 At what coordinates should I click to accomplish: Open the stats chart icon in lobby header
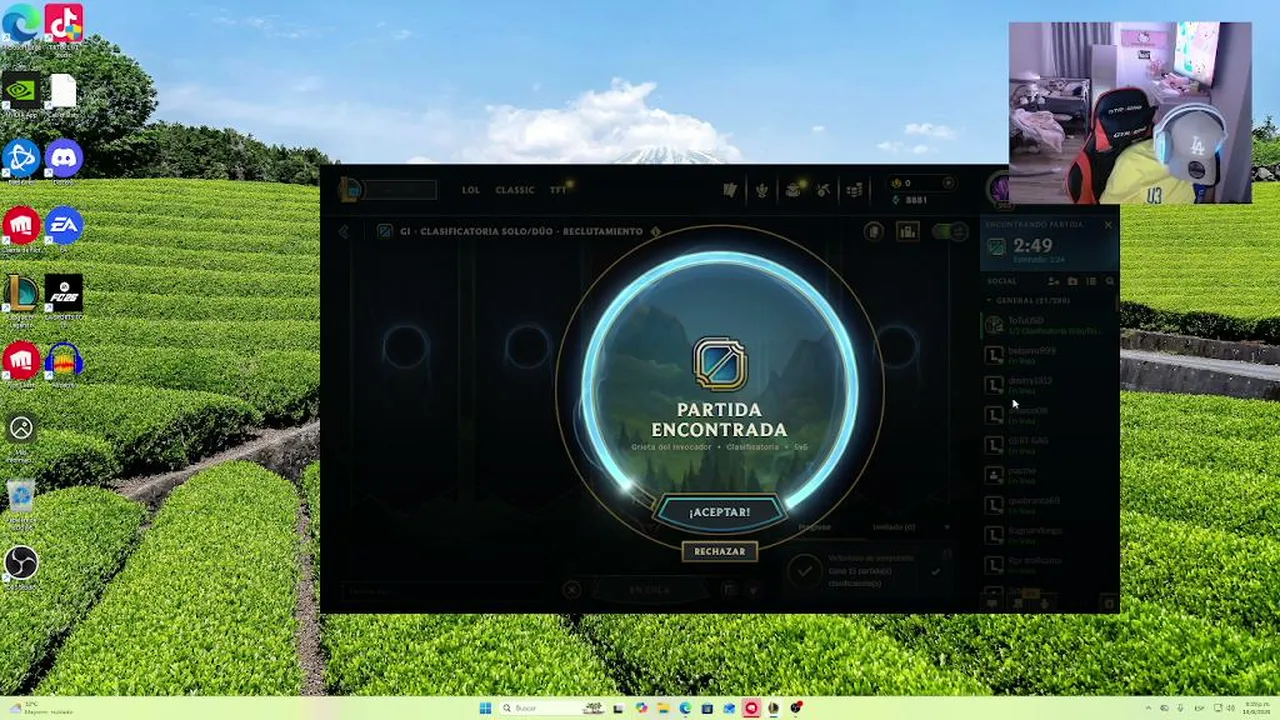907,232
